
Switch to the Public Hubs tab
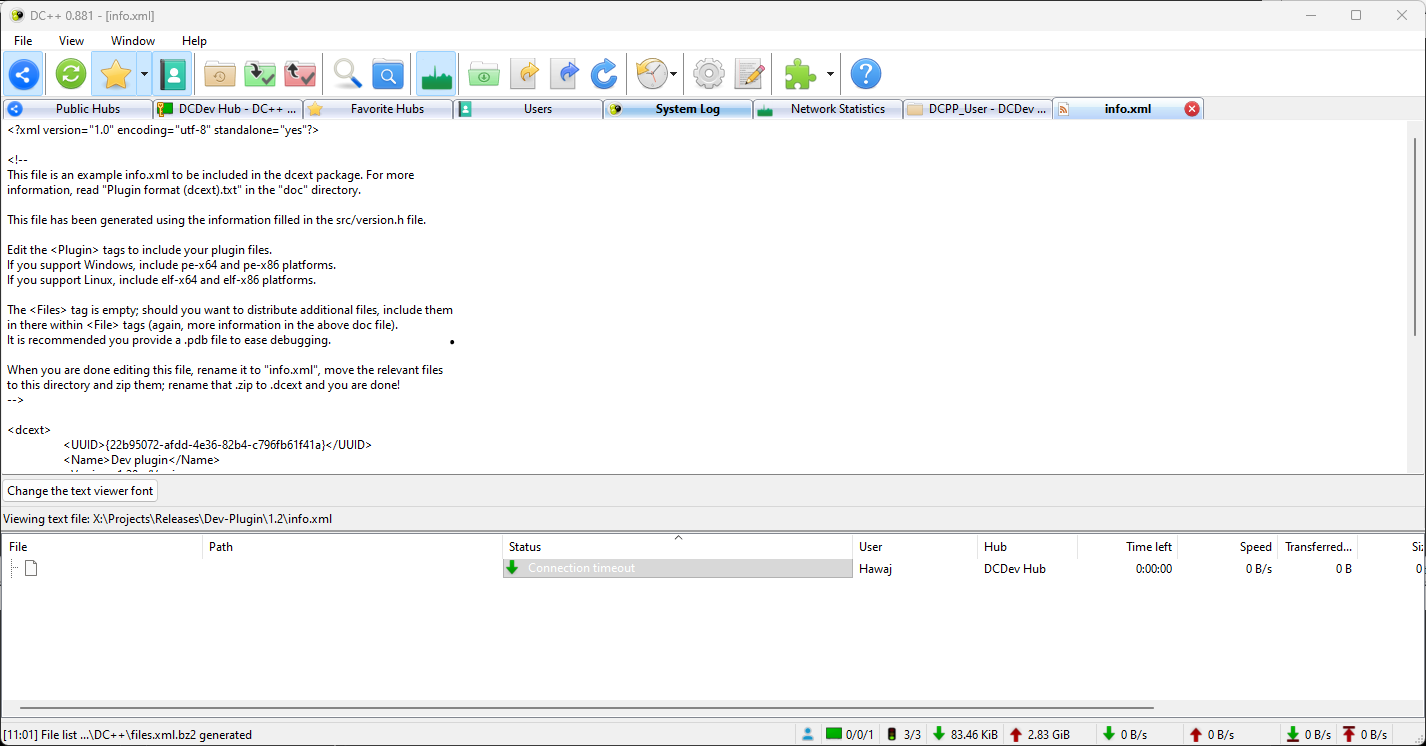78,109
